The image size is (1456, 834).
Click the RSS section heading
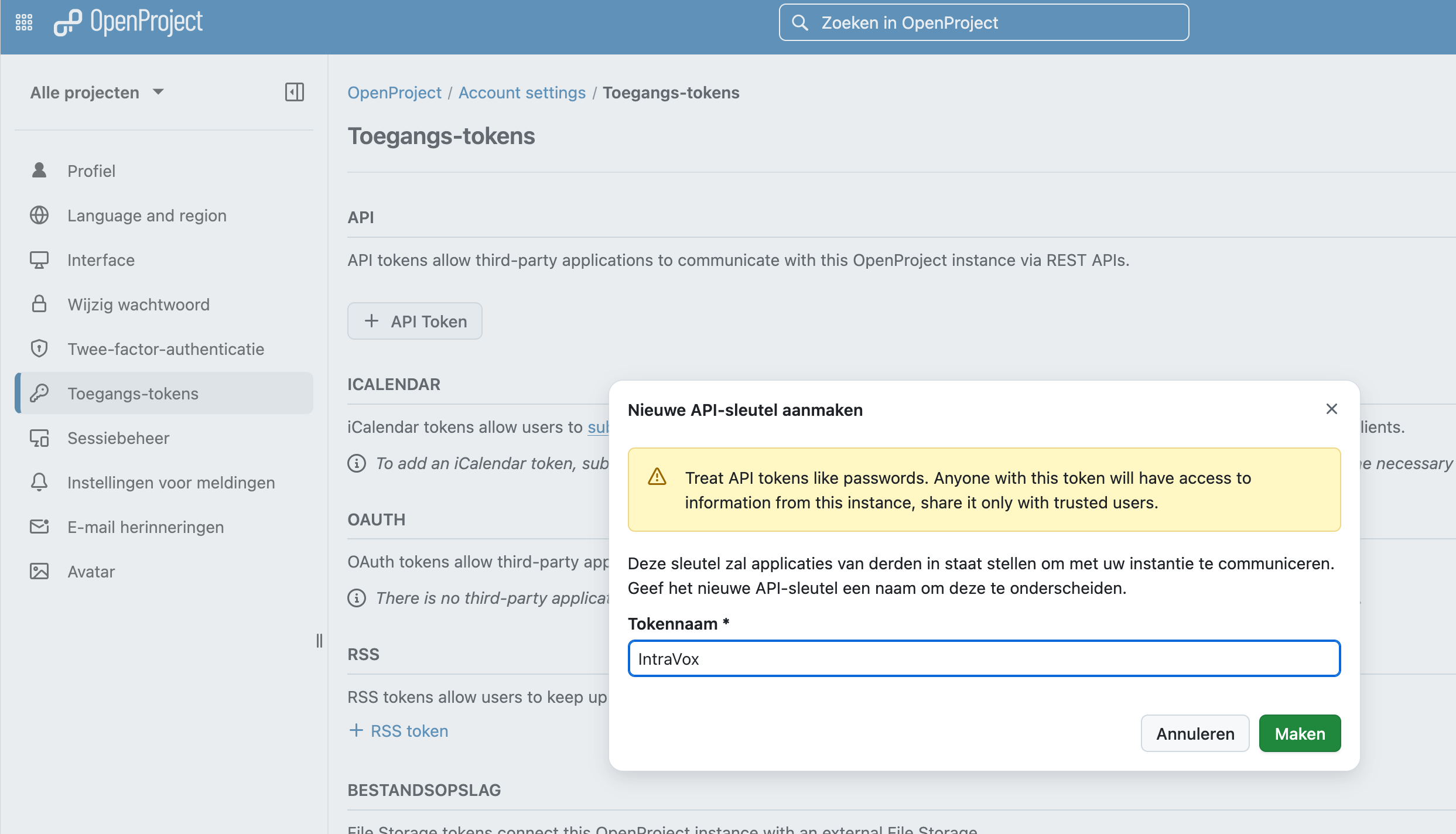(x=363, y=654)
